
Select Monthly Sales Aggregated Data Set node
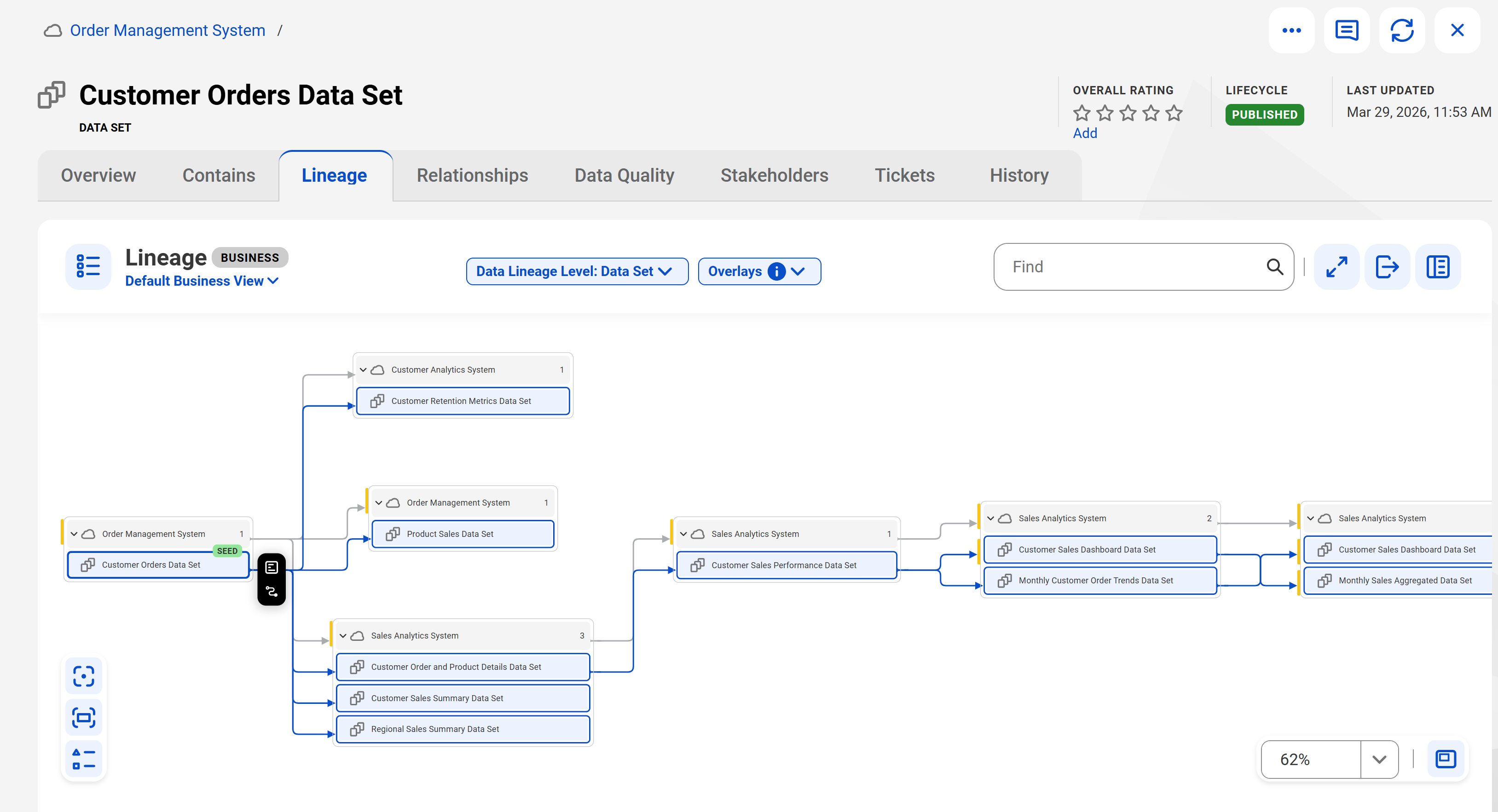1399,581
